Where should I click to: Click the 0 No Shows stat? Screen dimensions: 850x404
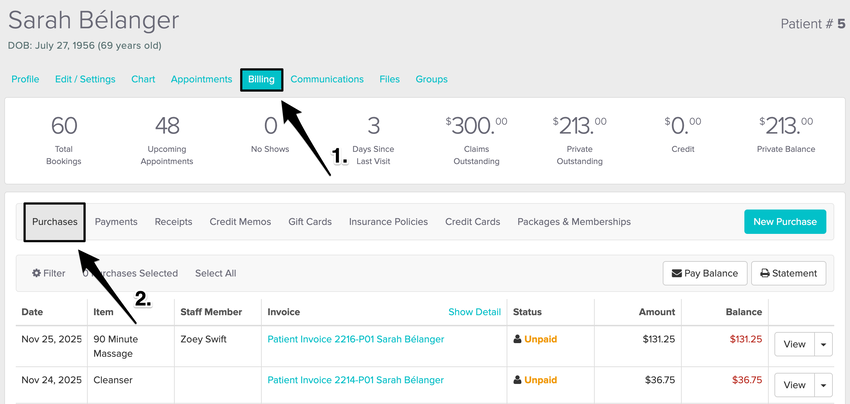click(270, 134)
